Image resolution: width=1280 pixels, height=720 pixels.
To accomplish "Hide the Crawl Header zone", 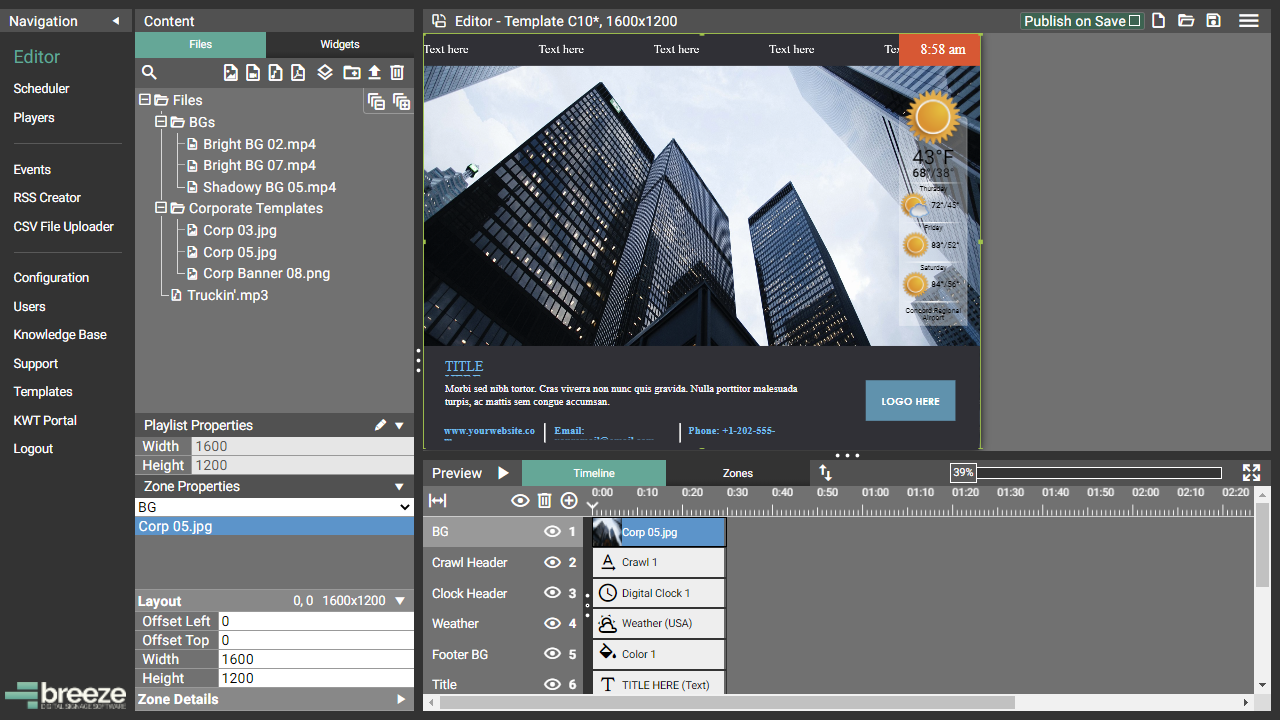I will click(552, 562).
